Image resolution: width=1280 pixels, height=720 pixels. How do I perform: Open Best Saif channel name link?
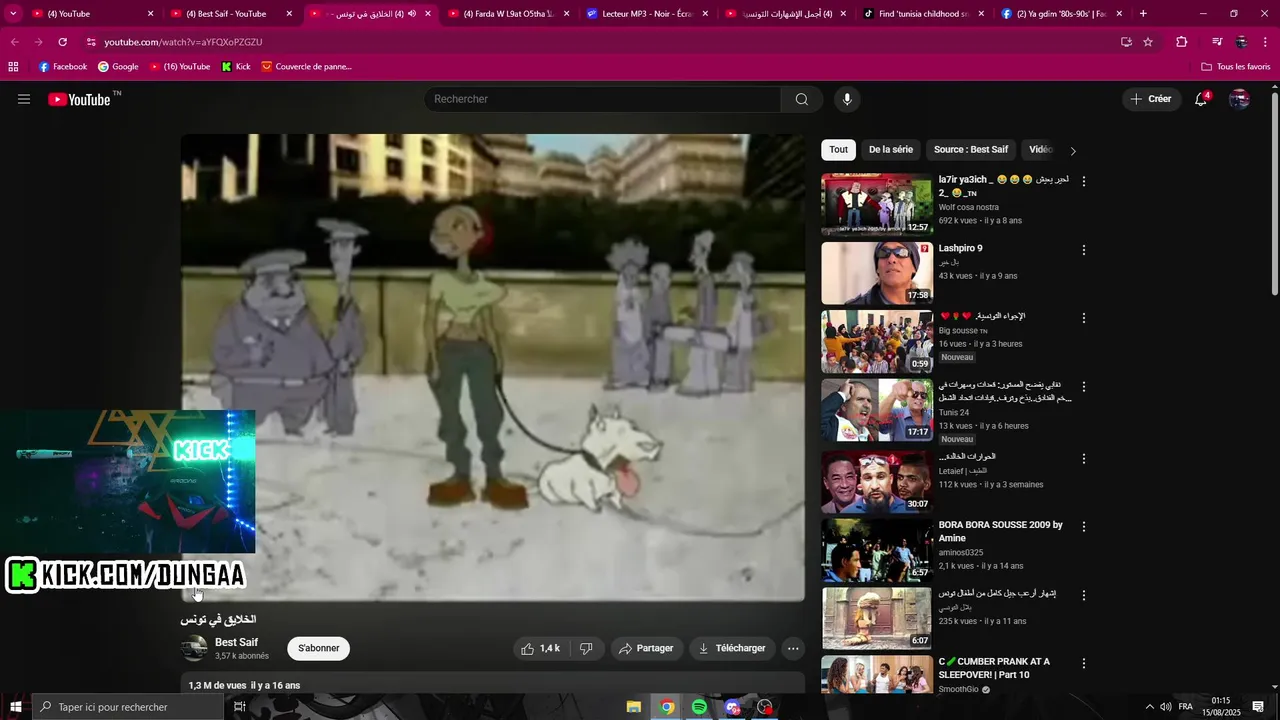236,642
